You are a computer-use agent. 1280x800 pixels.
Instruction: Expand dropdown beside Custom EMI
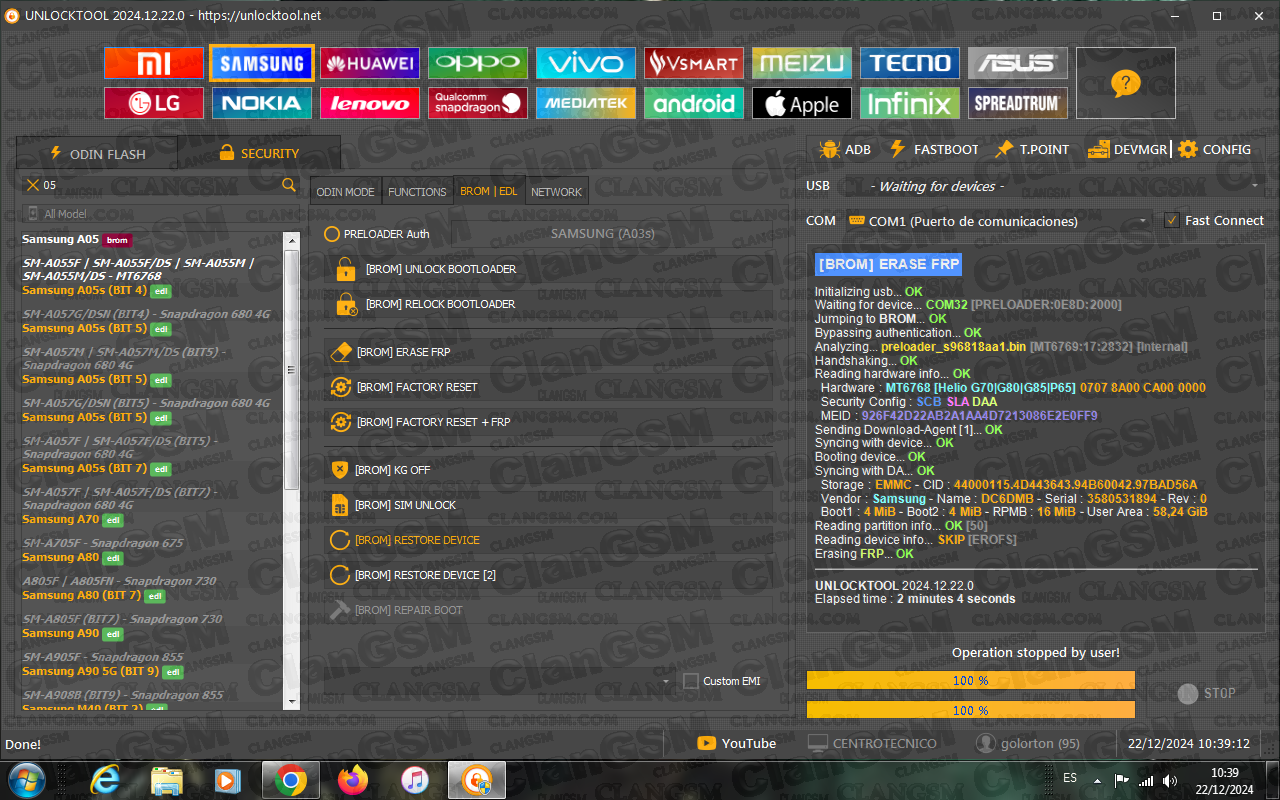coord(666,682)
